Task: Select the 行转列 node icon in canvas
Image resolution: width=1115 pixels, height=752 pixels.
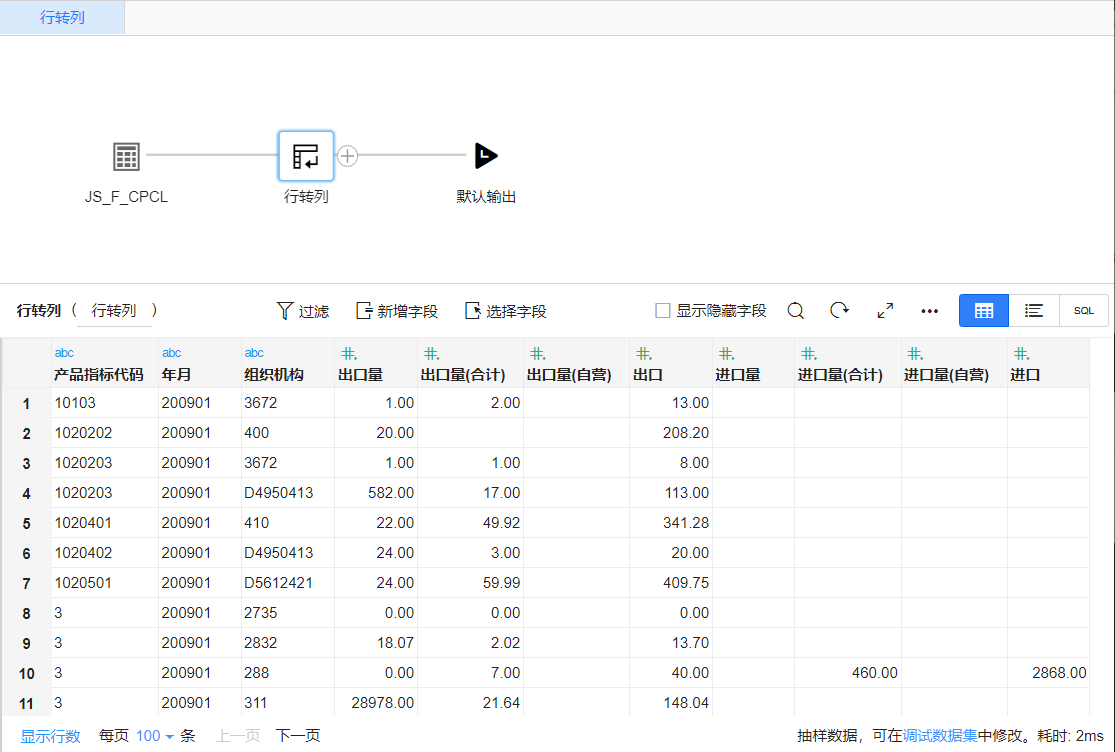Action: click(x=306, y=157)
